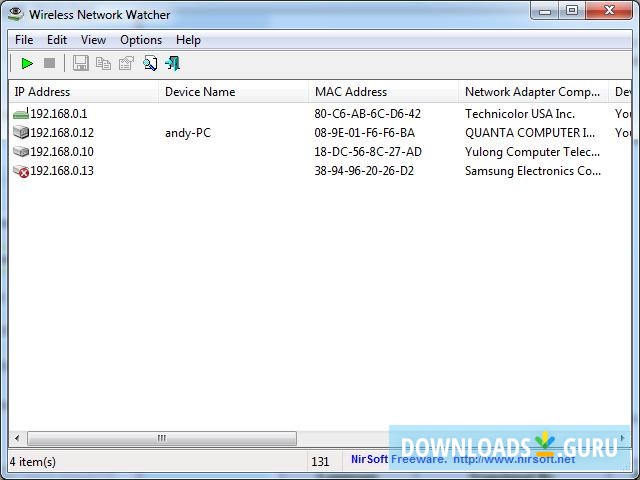Sort by Network Adapter Company column header
The height and width of the screenshot is (480, 640).
coord(533,92)
